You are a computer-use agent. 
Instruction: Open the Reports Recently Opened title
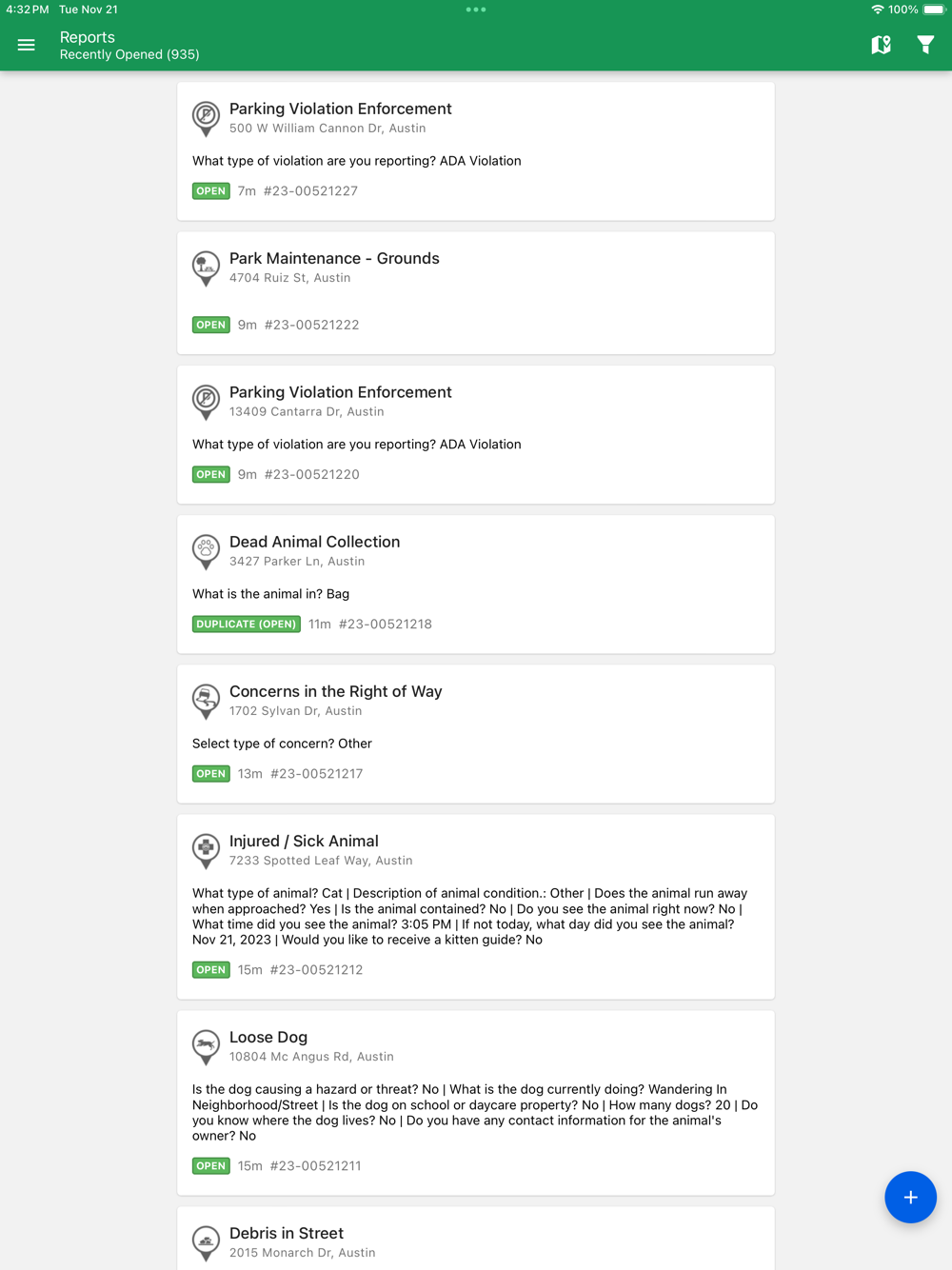click(129, 45)
